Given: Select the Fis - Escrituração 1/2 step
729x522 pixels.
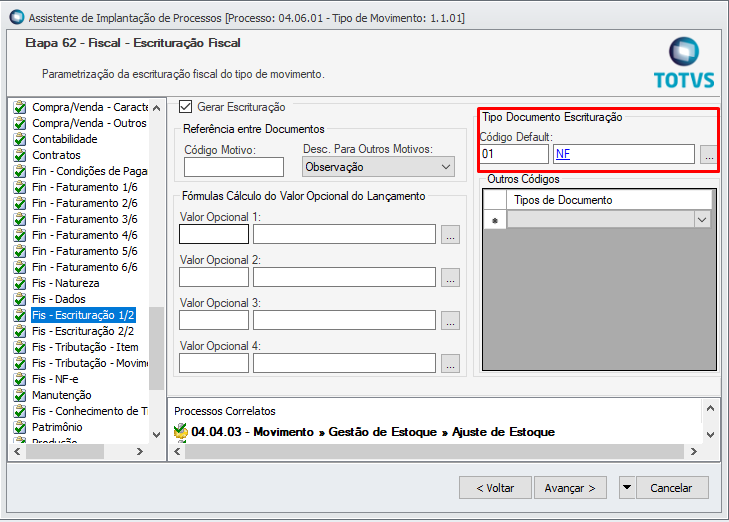Looking at the screenshot, I should 83,315.
